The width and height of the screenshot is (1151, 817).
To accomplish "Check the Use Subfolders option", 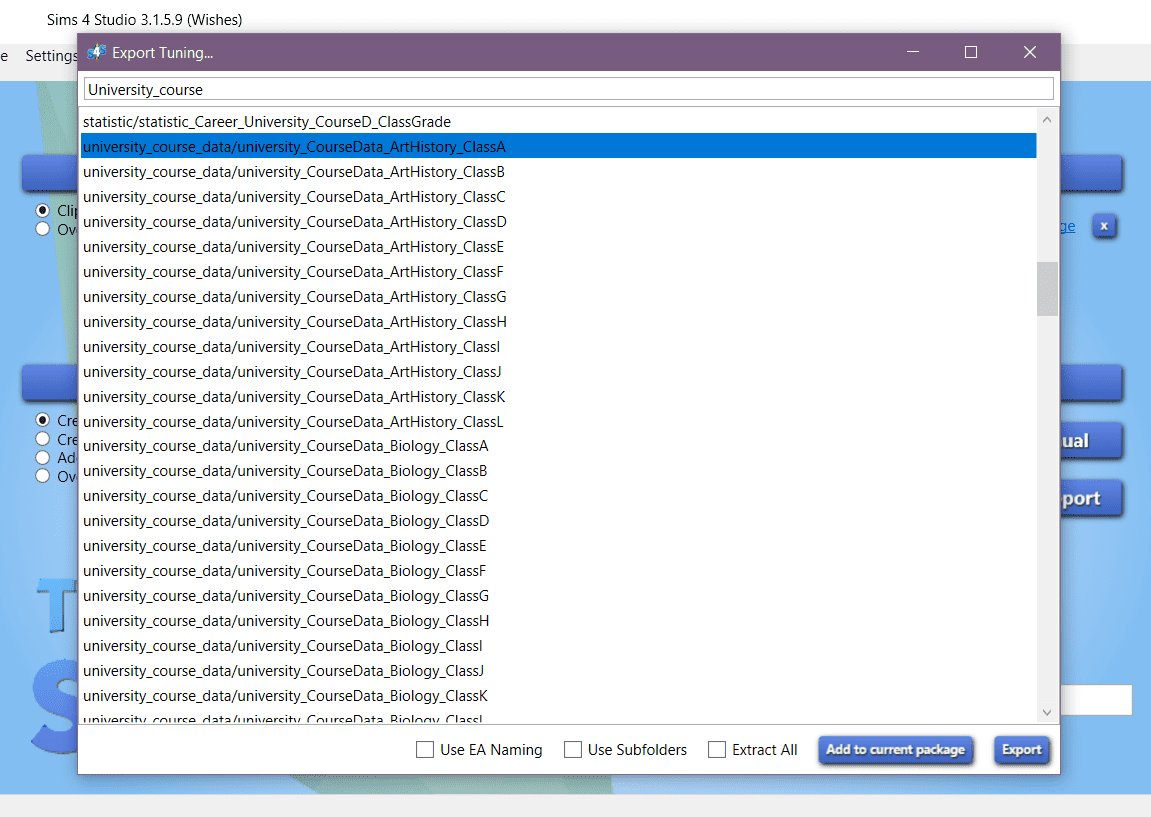I will coord(573,749).
